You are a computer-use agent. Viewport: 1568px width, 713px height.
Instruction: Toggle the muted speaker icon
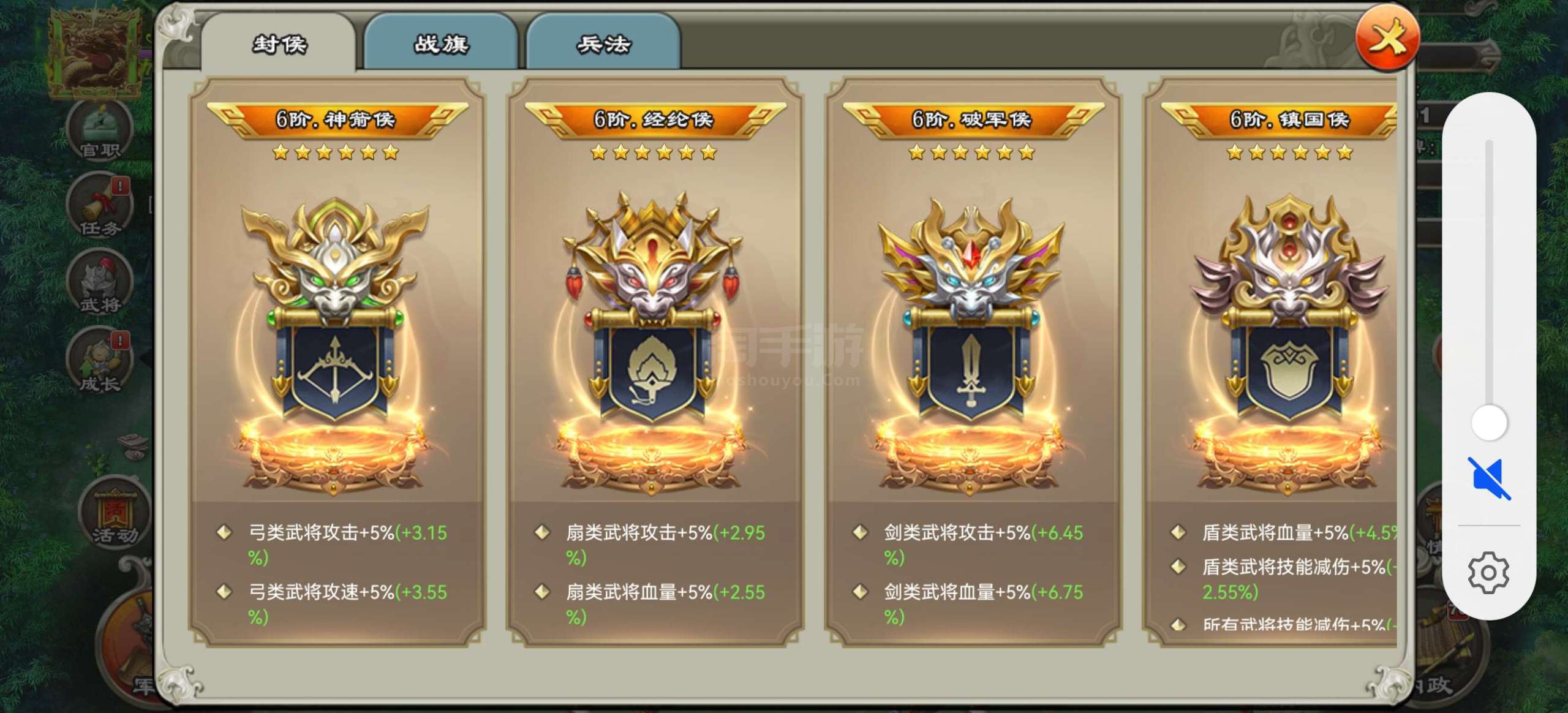click(1489, 478)
